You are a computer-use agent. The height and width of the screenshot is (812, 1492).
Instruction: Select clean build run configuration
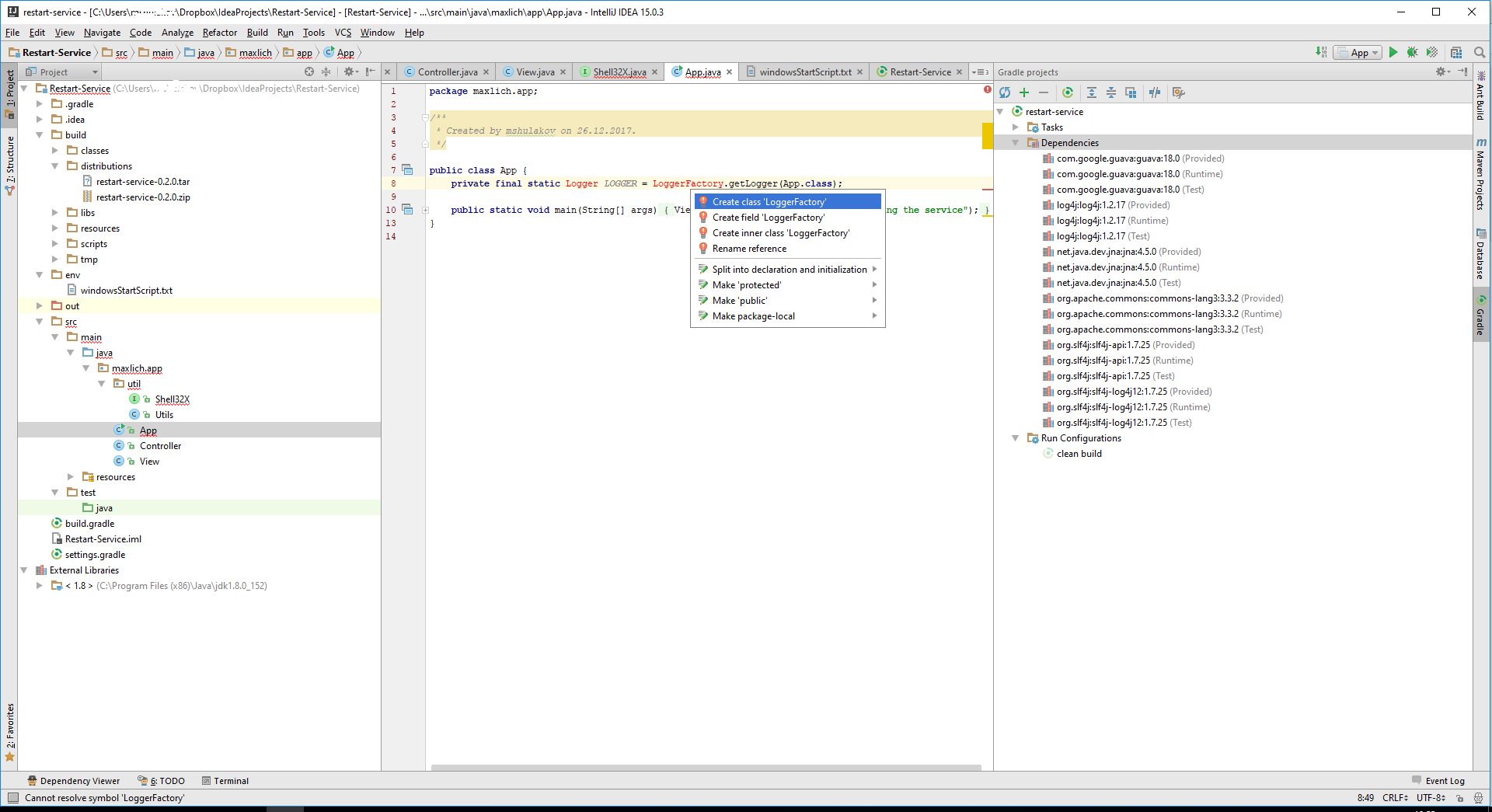[1079, 453]
